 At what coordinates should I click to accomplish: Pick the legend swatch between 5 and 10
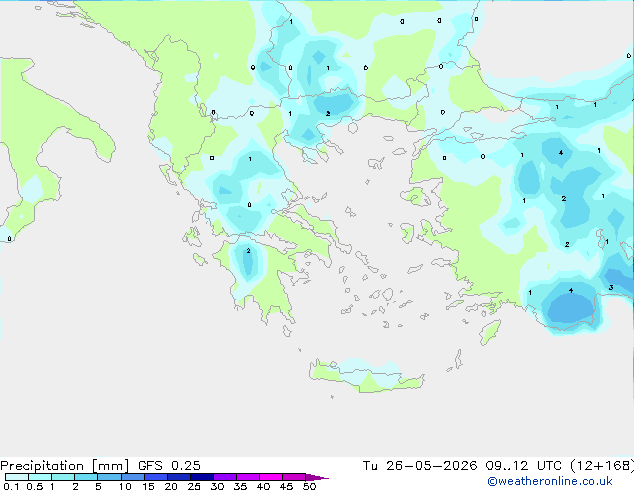point(110,477)
